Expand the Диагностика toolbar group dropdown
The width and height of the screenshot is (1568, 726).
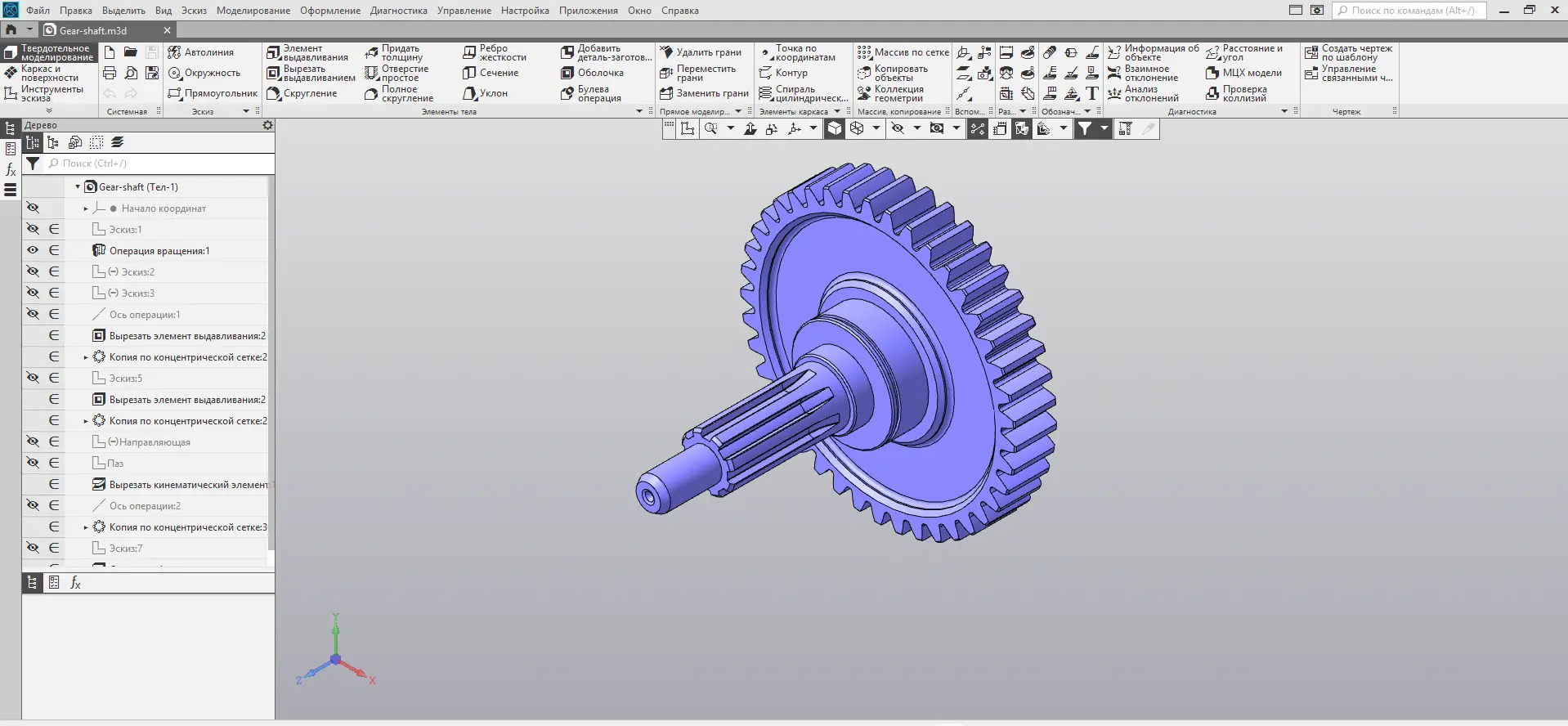coord(1284,111)
